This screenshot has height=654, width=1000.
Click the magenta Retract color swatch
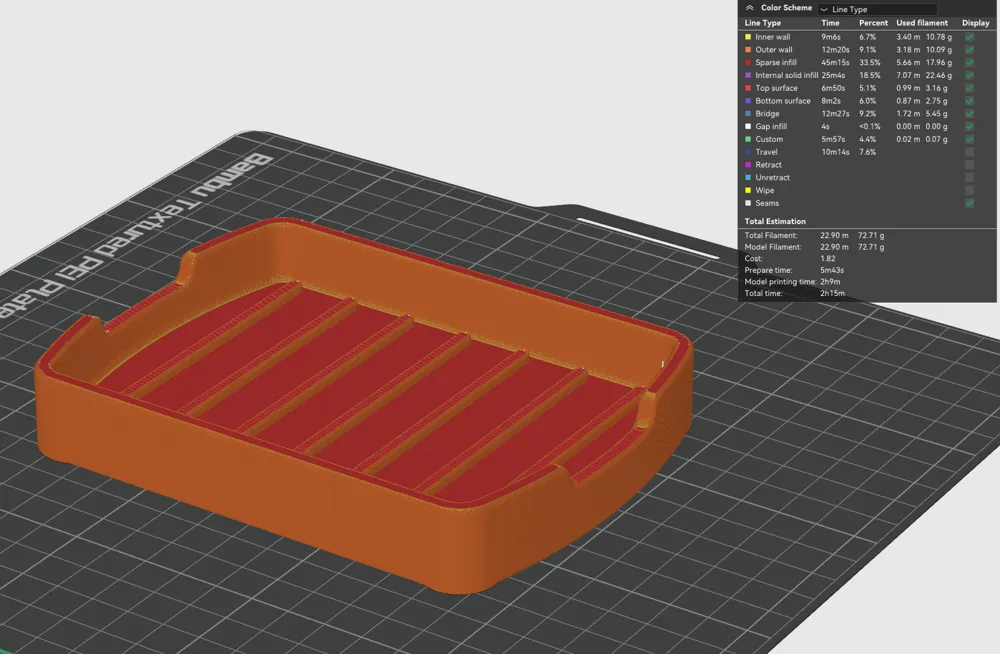pos(748,165)
